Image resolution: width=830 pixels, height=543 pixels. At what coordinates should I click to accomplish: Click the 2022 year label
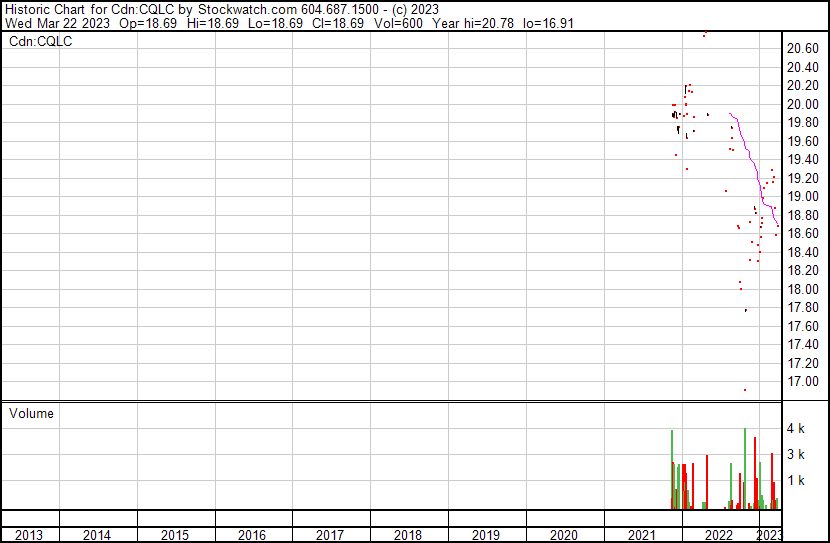(x=719, y=535)
